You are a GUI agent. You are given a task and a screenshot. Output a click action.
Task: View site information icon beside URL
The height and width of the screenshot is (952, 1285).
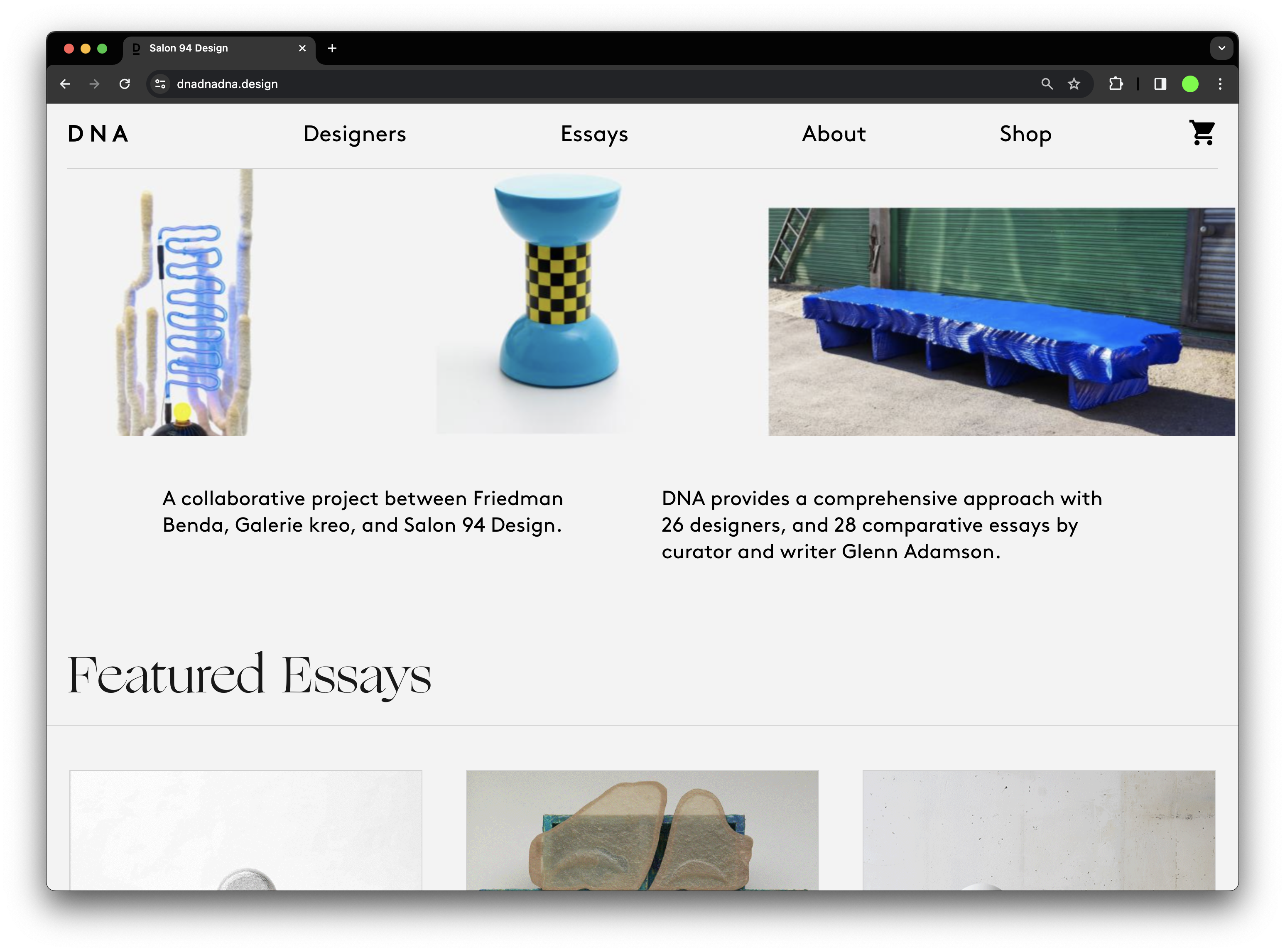[x=160, y=84]
